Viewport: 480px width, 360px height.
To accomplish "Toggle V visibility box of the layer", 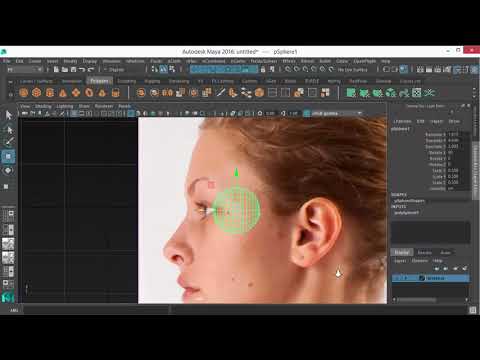I will [x=396, y=278].
